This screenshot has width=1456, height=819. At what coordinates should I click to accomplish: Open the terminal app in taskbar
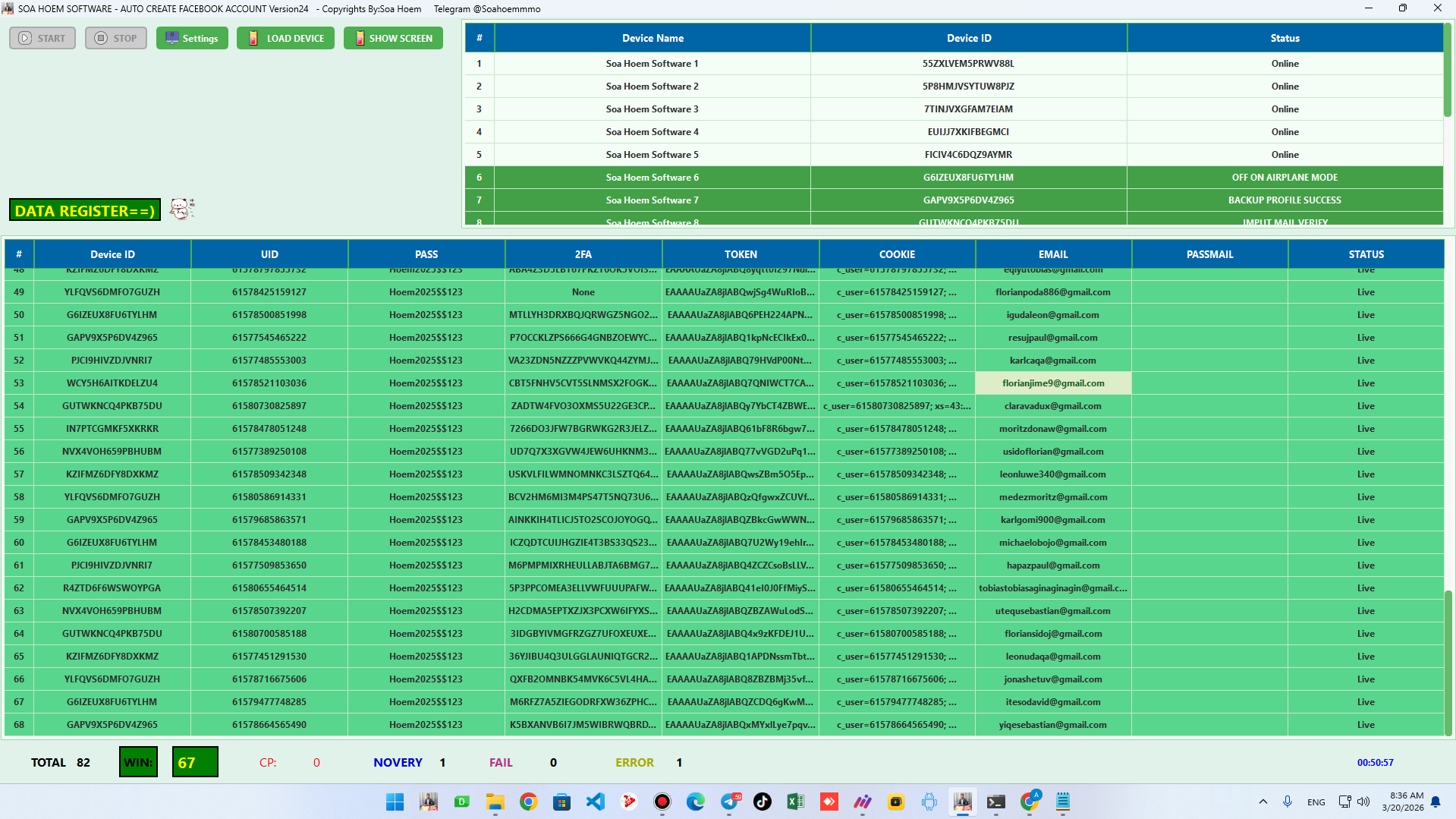point(996,802)
